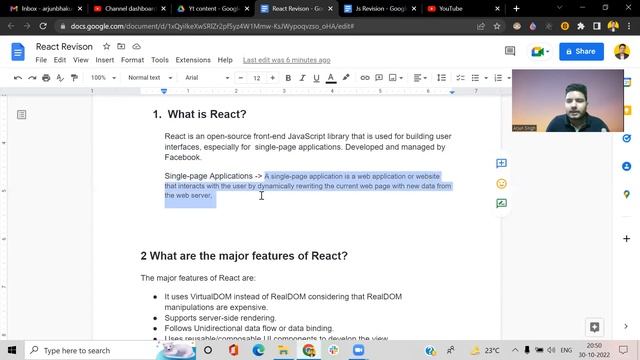Open the Tools menu
The height and width of the screenshot is (360, 640).
[160, 60]
